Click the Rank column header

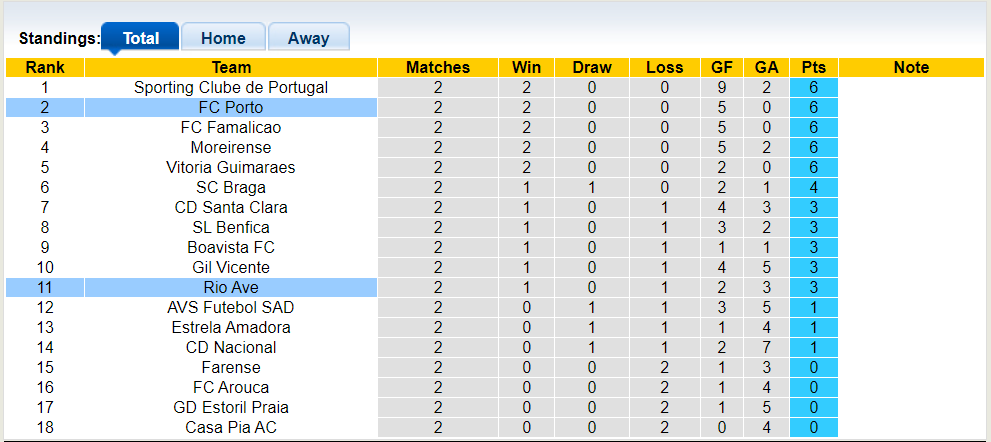pyautogui.click(x=45, y=68)
